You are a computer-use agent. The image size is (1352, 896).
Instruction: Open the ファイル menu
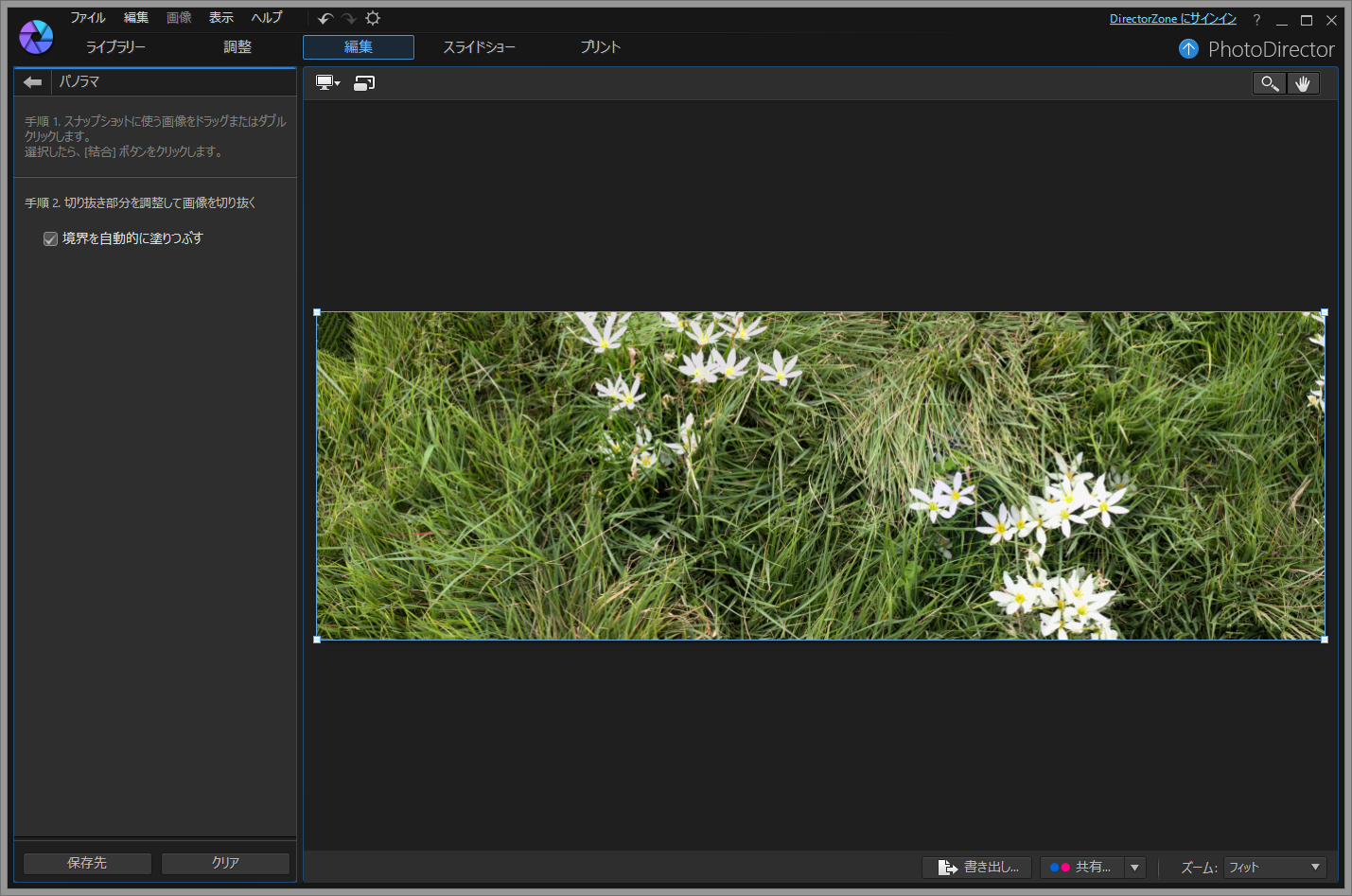coord(88,18)
